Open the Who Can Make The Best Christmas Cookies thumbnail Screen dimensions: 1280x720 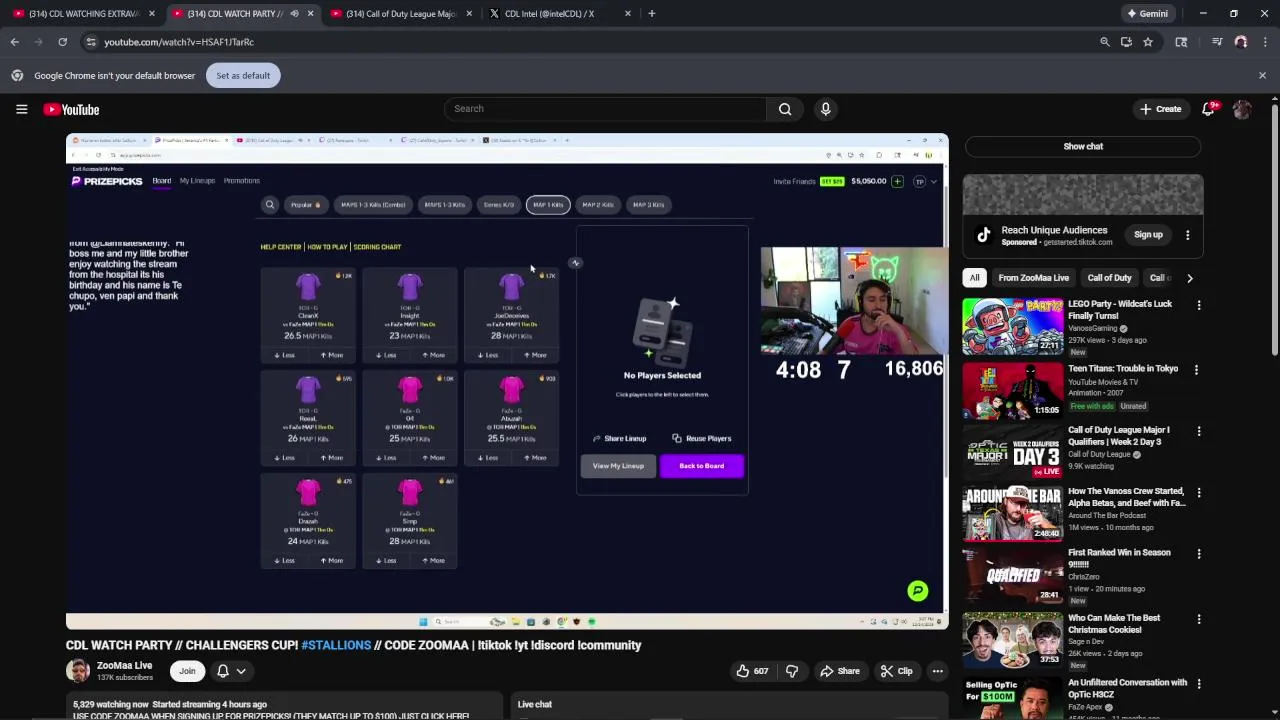pos(1012,641)
